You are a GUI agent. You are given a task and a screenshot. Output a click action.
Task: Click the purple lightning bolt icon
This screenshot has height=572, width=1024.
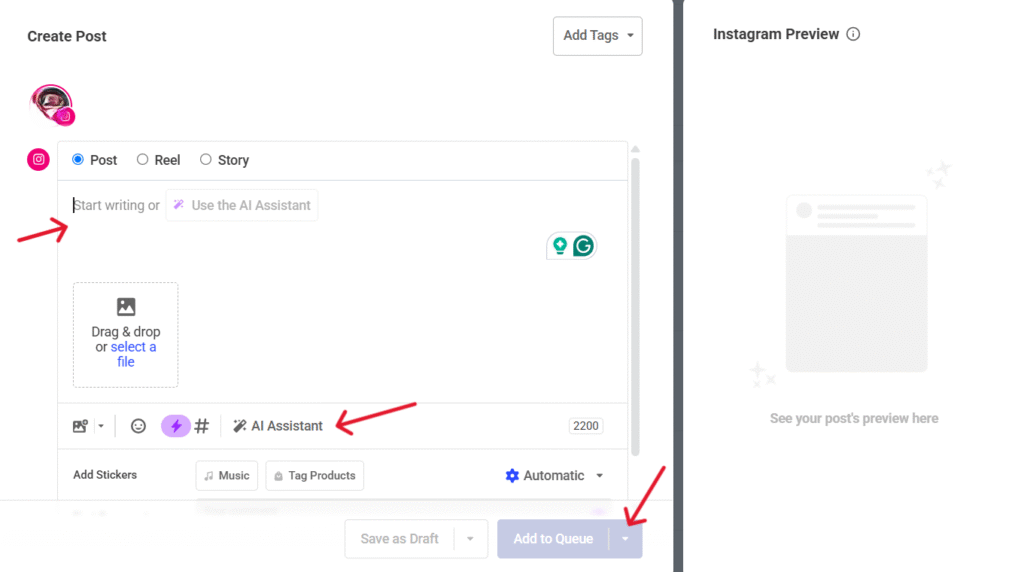pos(176,426)
